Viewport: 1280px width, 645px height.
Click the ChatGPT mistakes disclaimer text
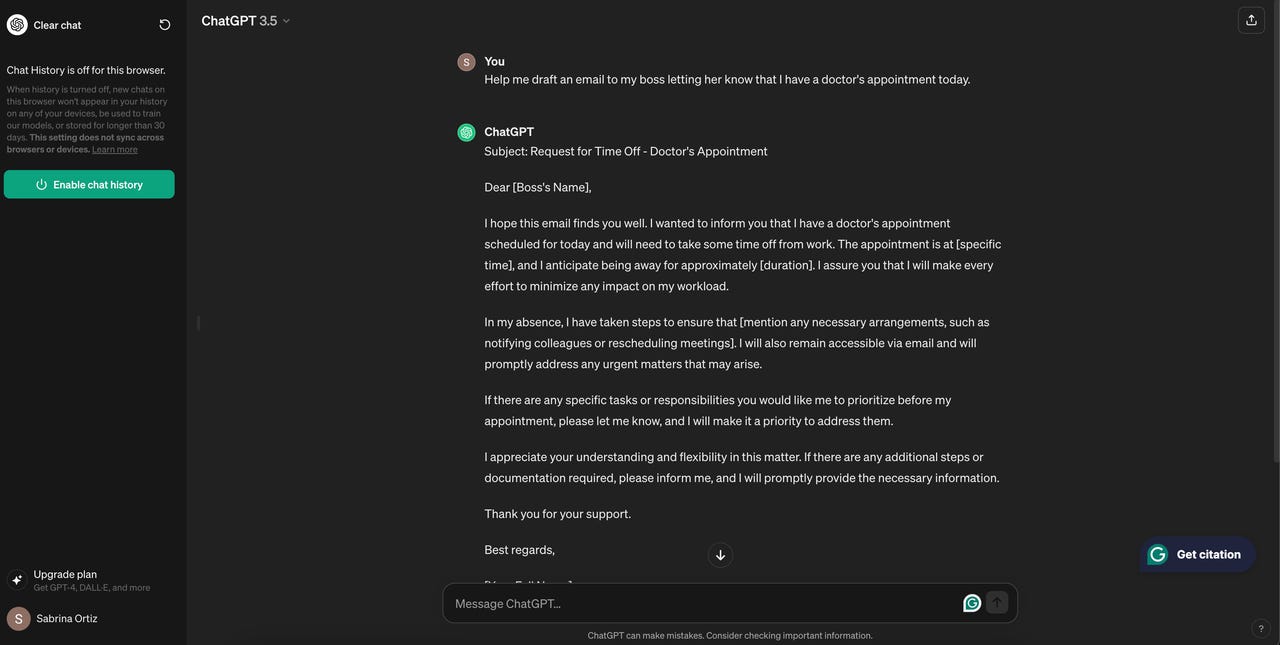(730, 635)
